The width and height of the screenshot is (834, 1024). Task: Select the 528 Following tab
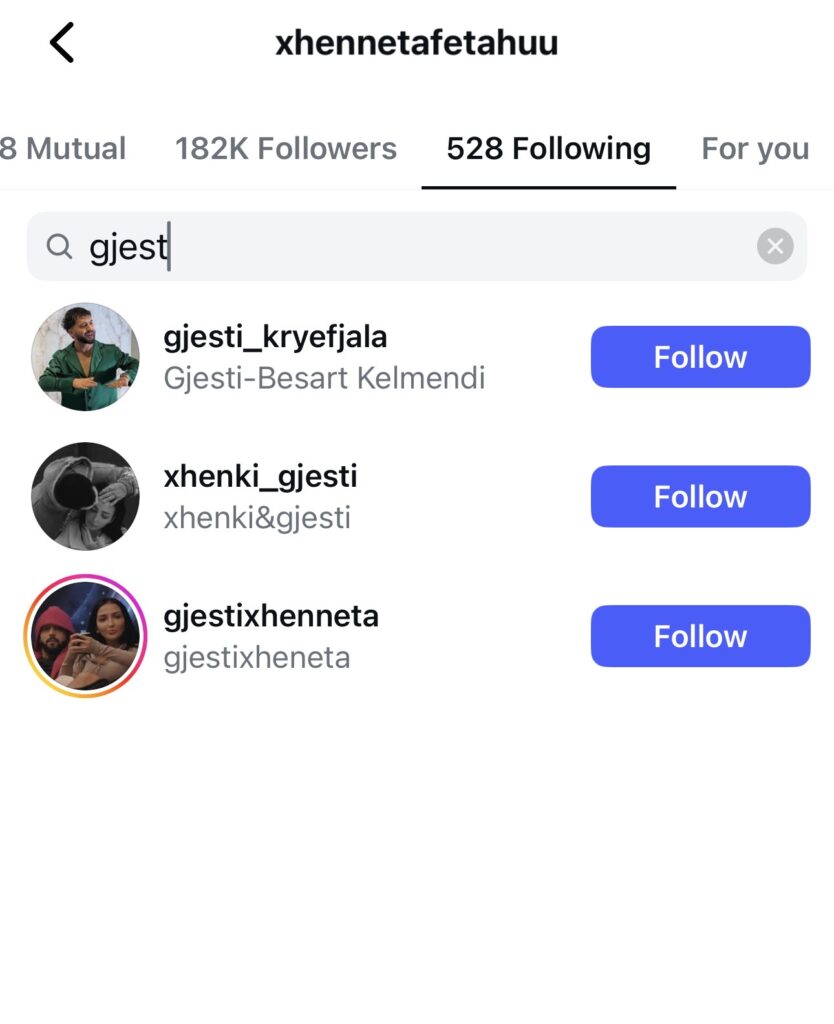(x=548, y=149)
